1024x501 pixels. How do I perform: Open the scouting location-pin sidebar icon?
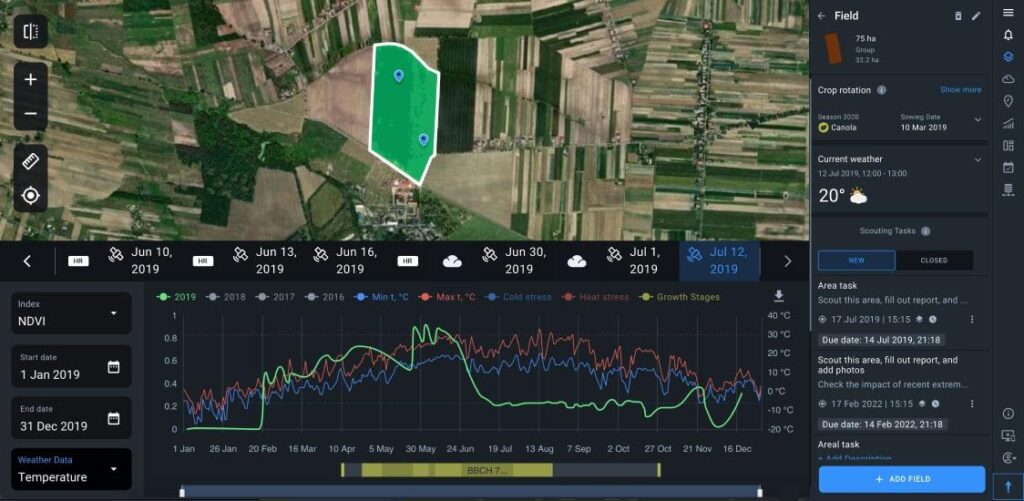(x=1008, y=101)
